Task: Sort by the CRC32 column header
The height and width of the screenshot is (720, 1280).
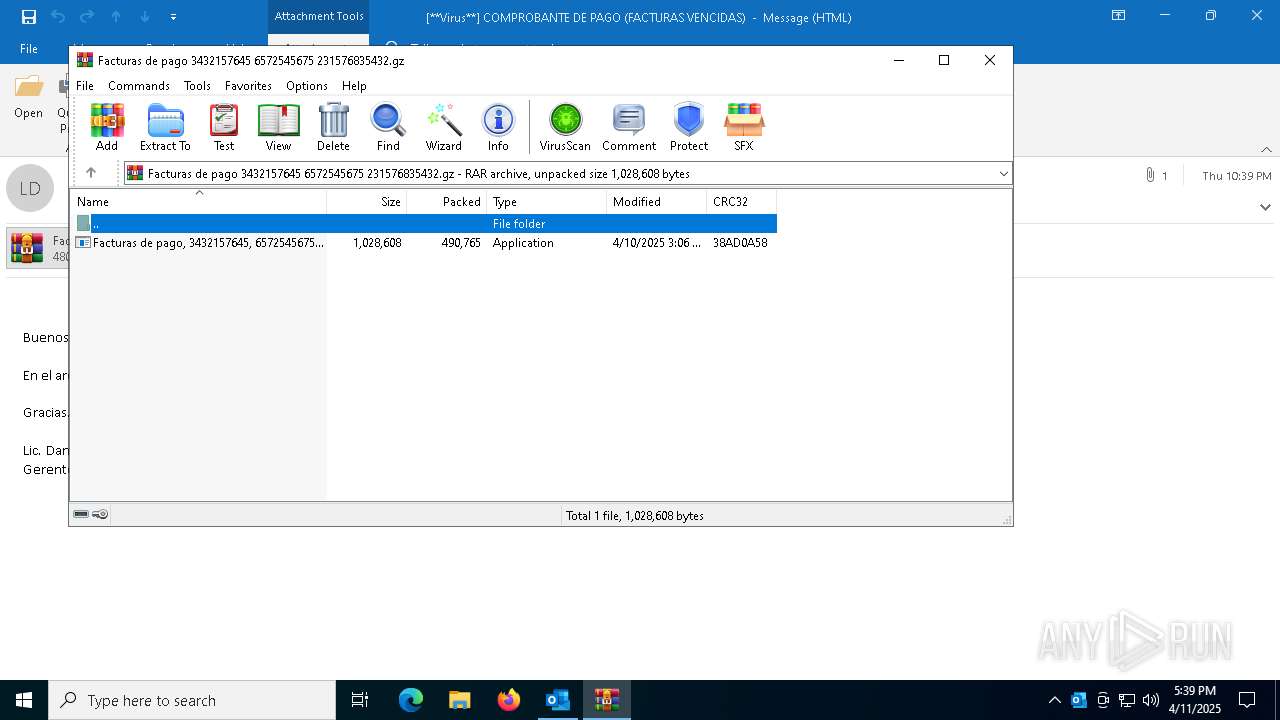Action: (x=741, y=201)
